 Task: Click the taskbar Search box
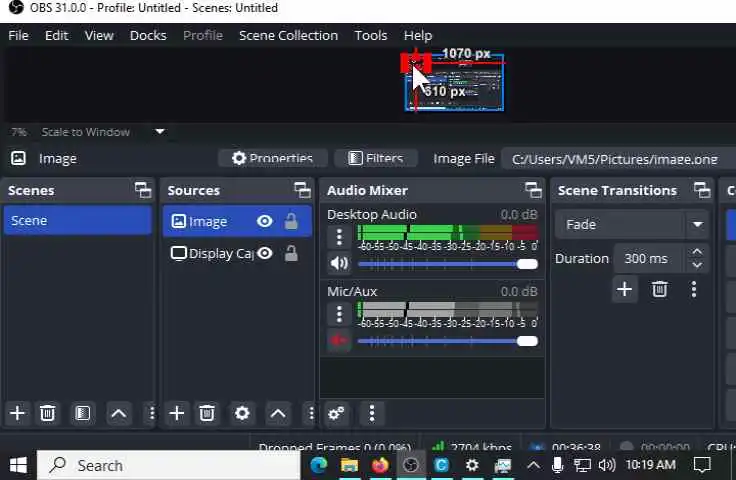coord(169,465)
